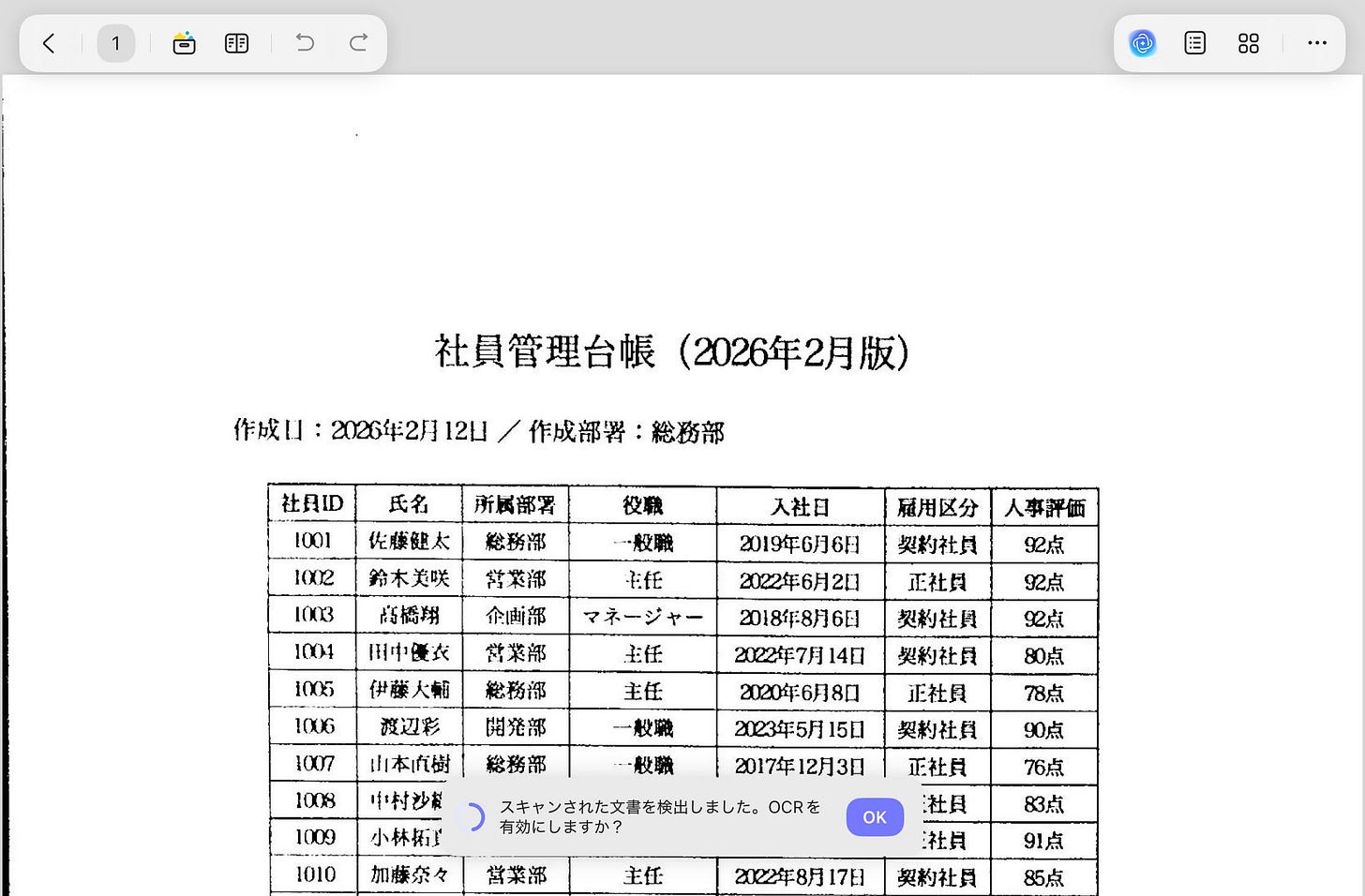Click the 92点 score for 鈴木美咲

coord(1044,580)
